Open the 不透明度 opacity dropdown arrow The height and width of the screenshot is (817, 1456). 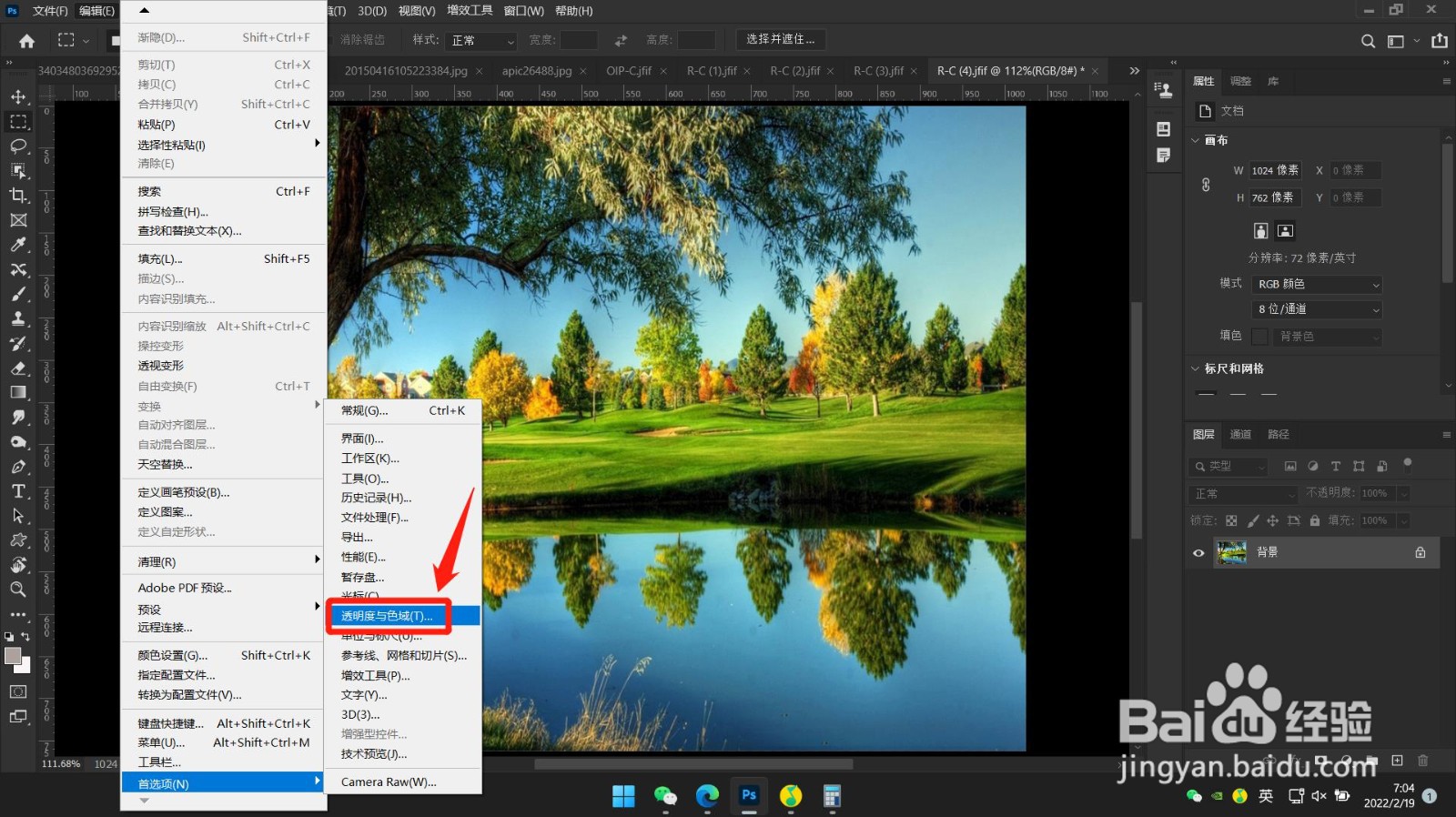tap(1403, 493)
